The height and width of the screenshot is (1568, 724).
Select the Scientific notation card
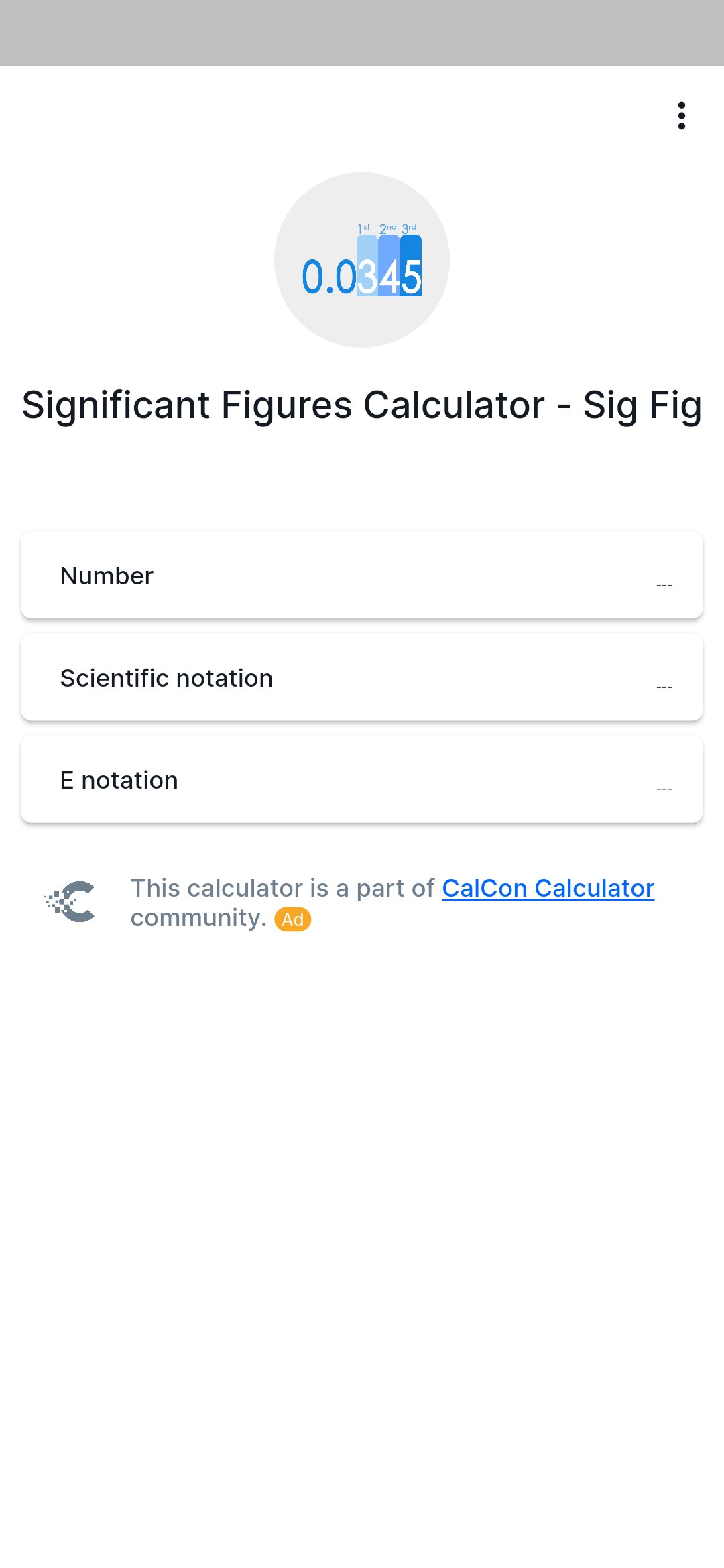coord(362,677)
